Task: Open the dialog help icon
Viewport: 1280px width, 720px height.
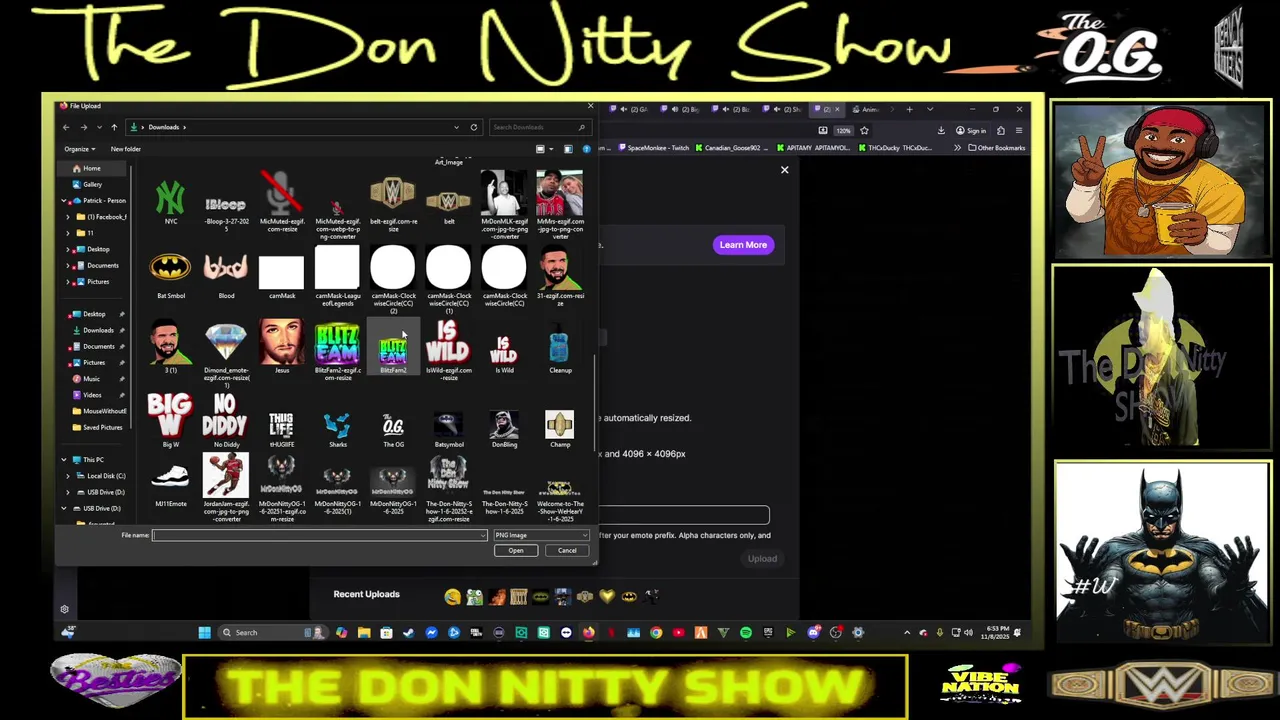Action: [x=586, y=149]
